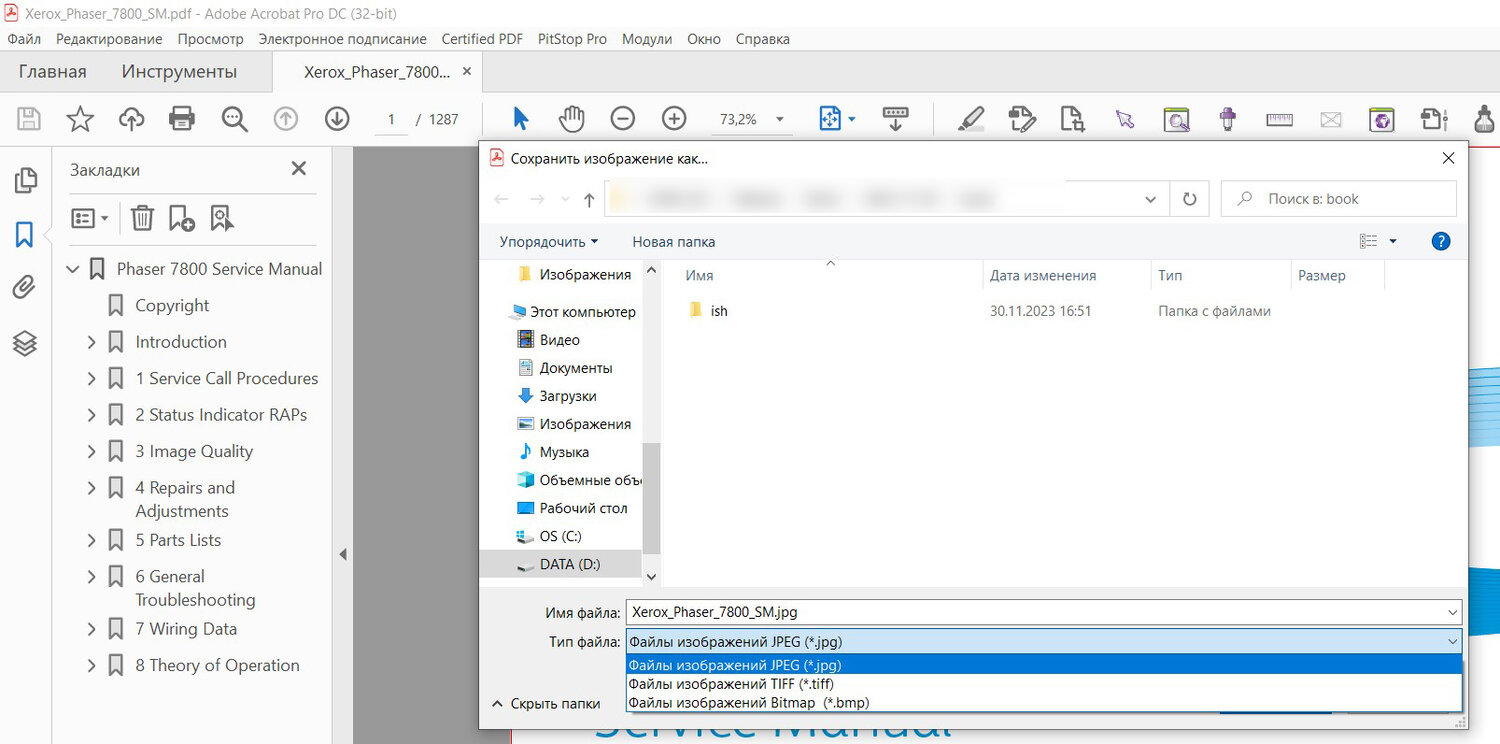Collapse the Phaser 7800 Service Manual bookmark
Screen dimensions: 1500x744
point(72,269)
